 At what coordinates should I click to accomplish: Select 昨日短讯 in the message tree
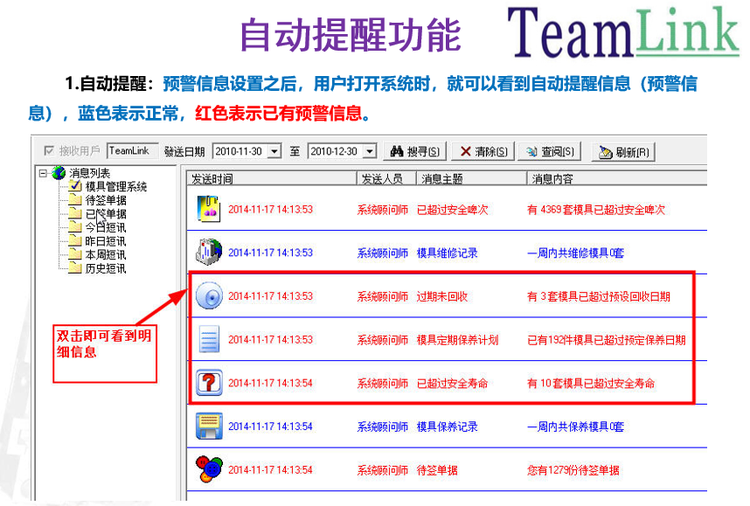click(106, 241)
